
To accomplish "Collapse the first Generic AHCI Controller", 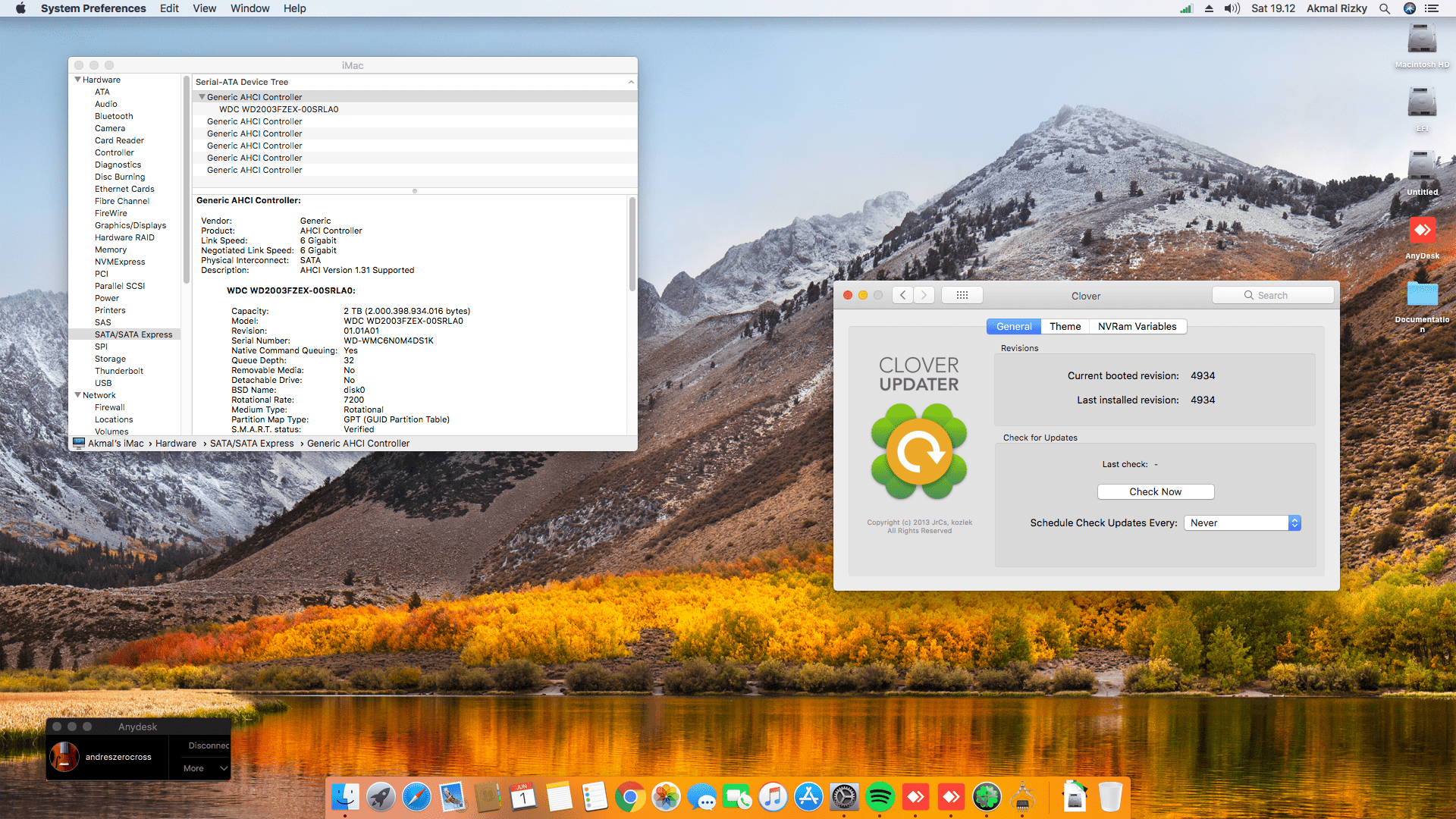I will pos(202,97).
